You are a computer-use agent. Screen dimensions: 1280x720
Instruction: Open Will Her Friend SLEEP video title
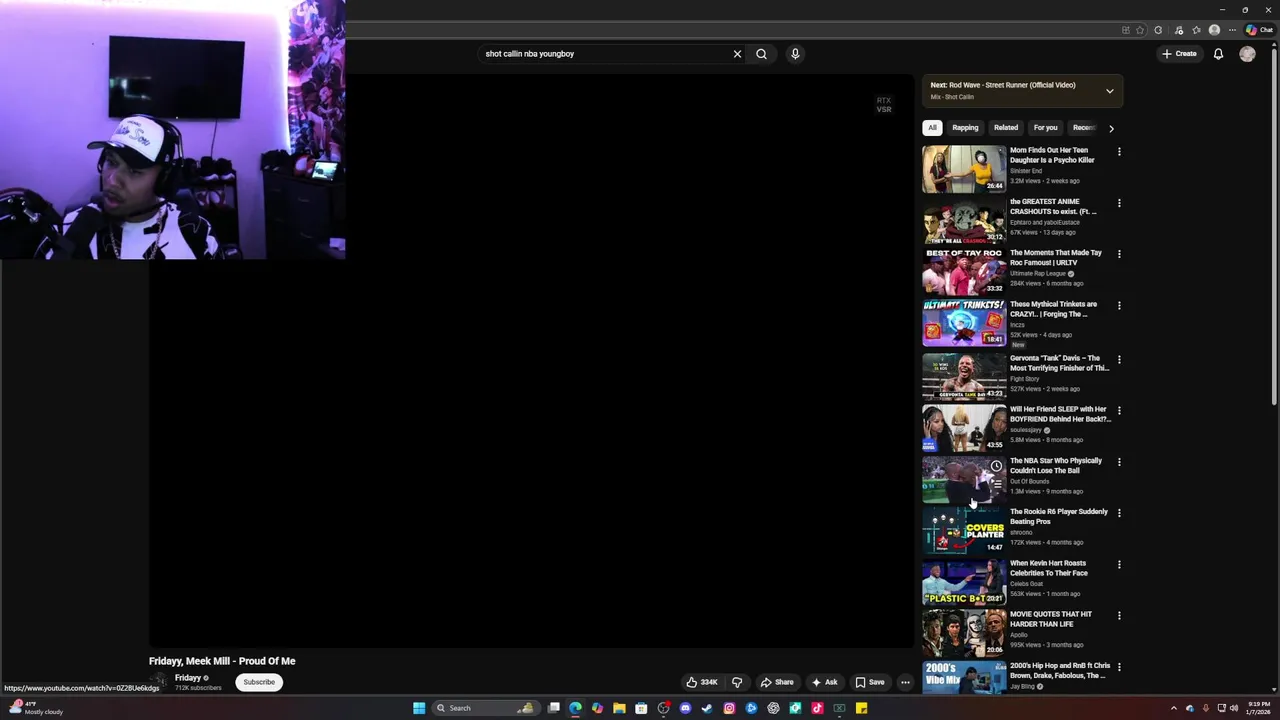(x=1060, y=414)
